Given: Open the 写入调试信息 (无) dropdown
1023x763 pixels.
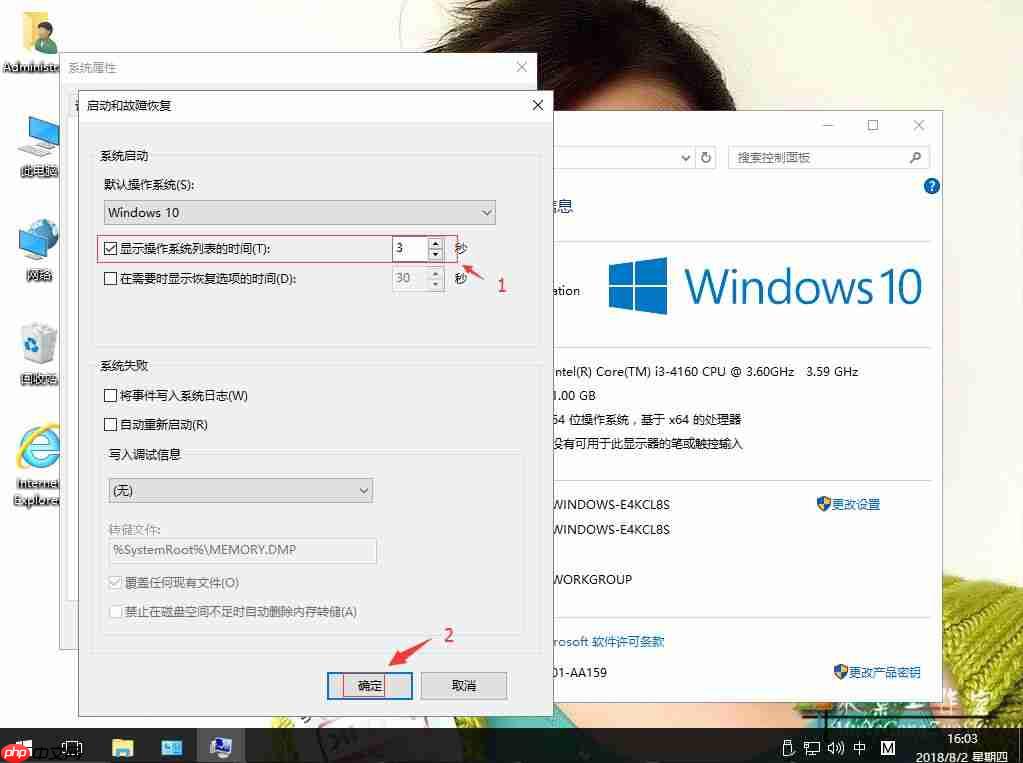Looking at the screenshot, I should click(x=241, y=491).
